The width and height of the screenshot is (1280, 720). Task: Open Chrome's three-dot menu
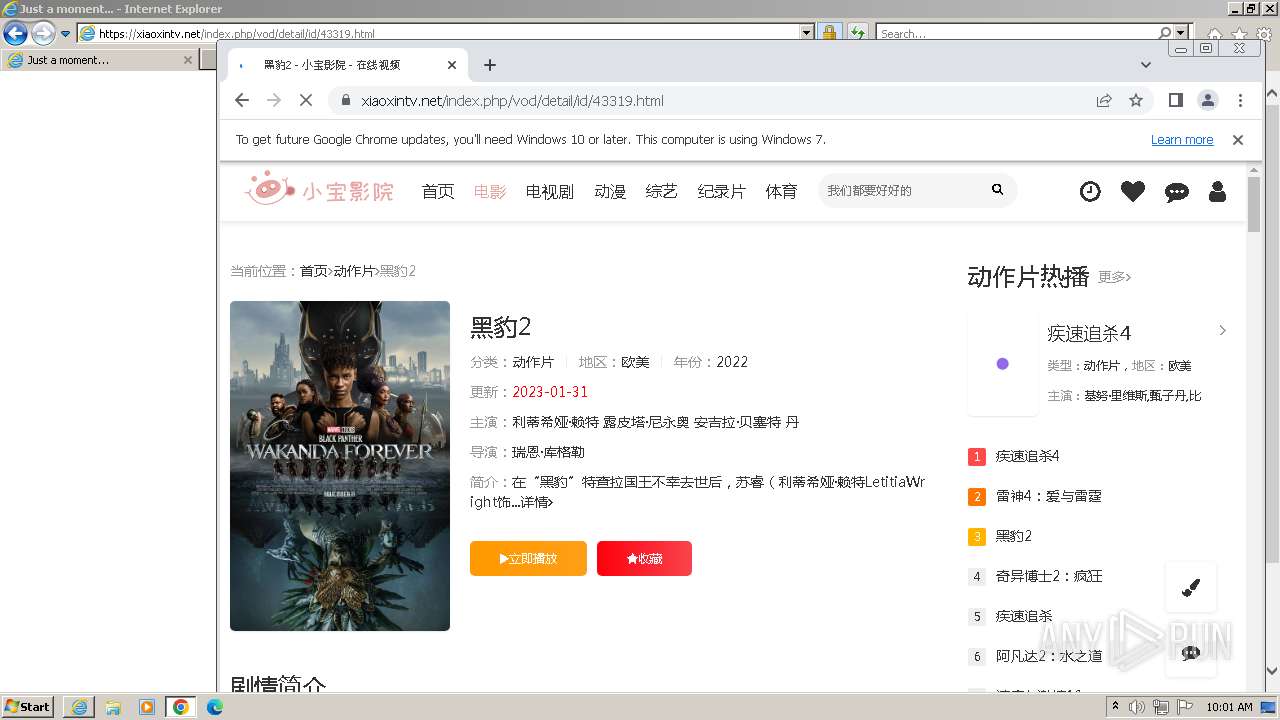pos(1240,100)
